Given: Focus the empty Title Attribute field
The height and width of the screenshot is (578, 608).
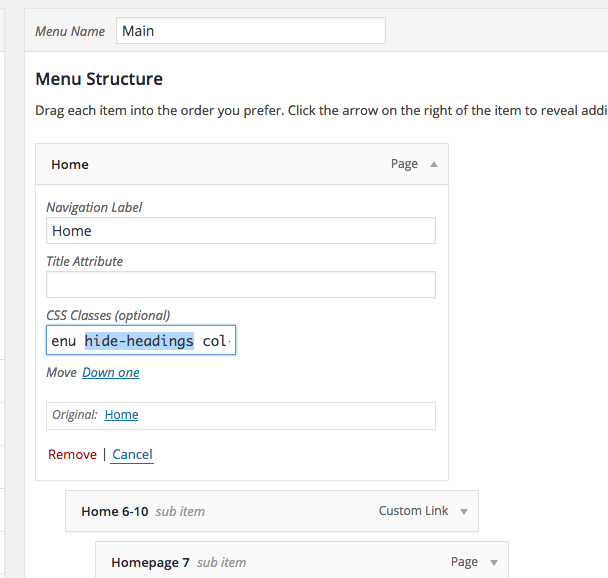Looking at the screenshot, I should click(x=241, y=285).
